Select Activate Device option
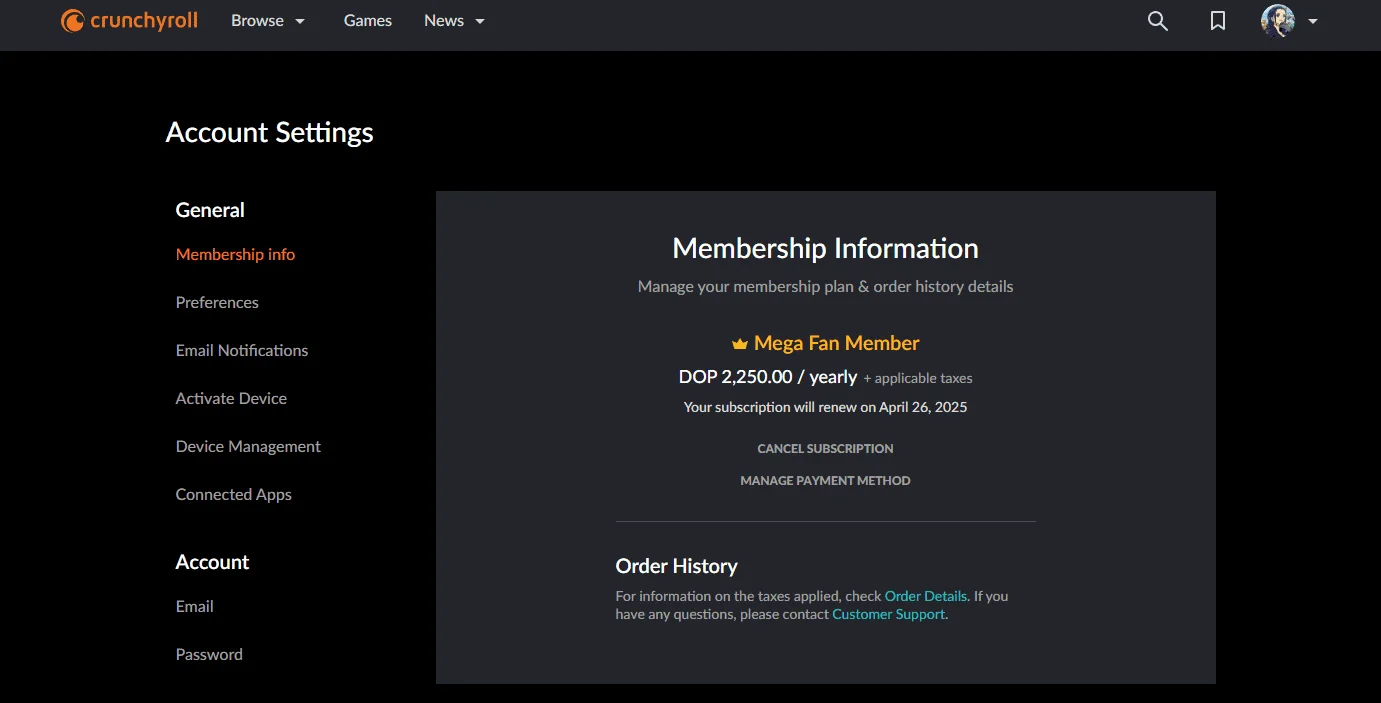Screen dimensions: 1381x703 click(x=231, y=398)
